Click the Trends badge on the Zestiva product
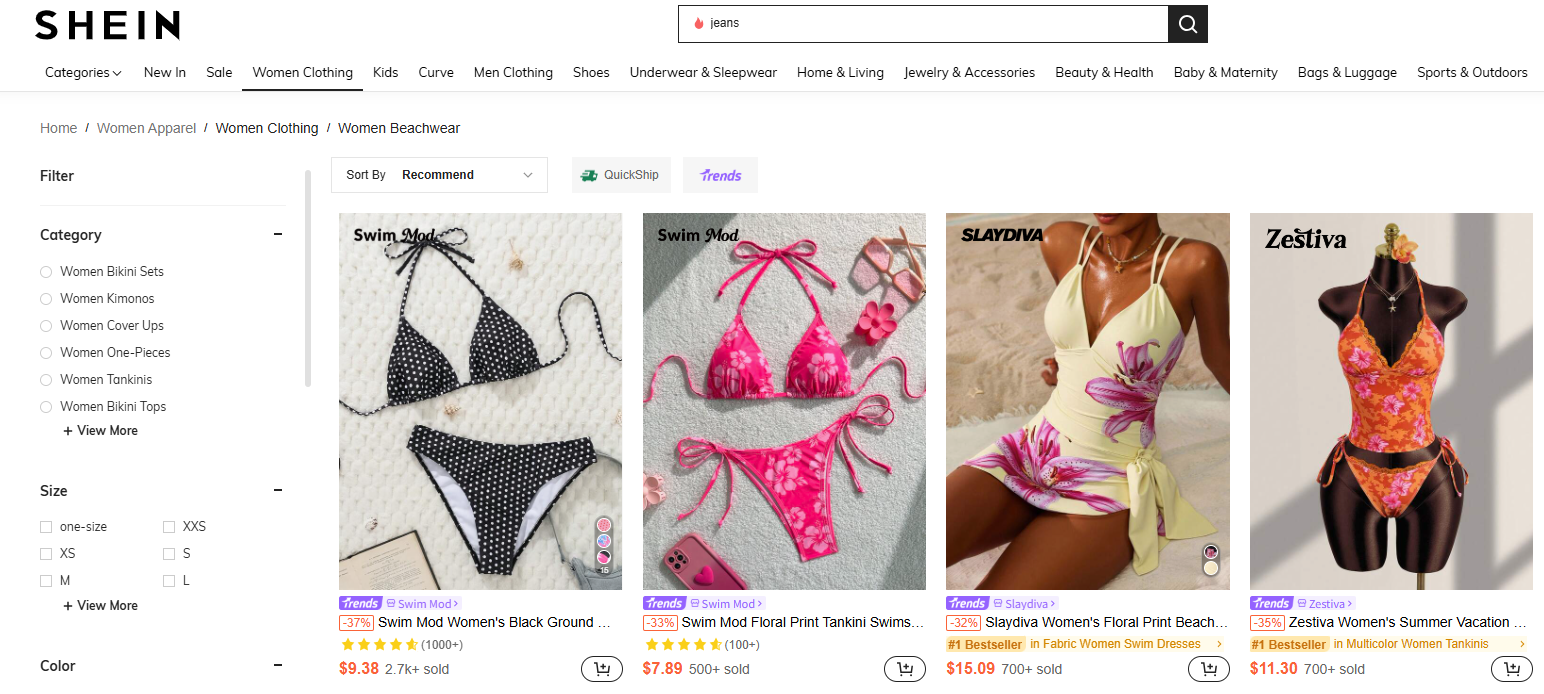The height and width of the screenshot is (694, 1544). [x=1270, y=602]
